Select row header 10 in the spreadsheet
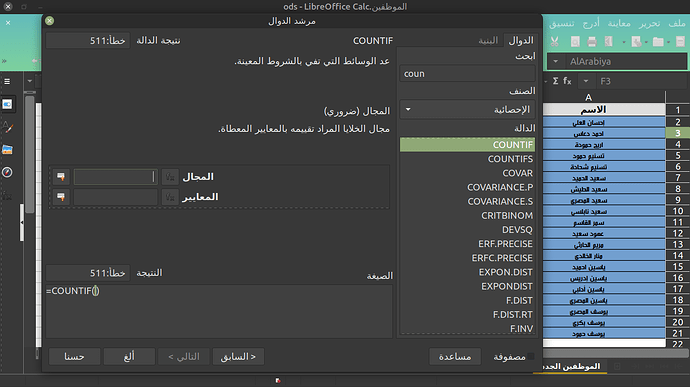The width and height of the screenshot is (690, 387). point(678,211)
